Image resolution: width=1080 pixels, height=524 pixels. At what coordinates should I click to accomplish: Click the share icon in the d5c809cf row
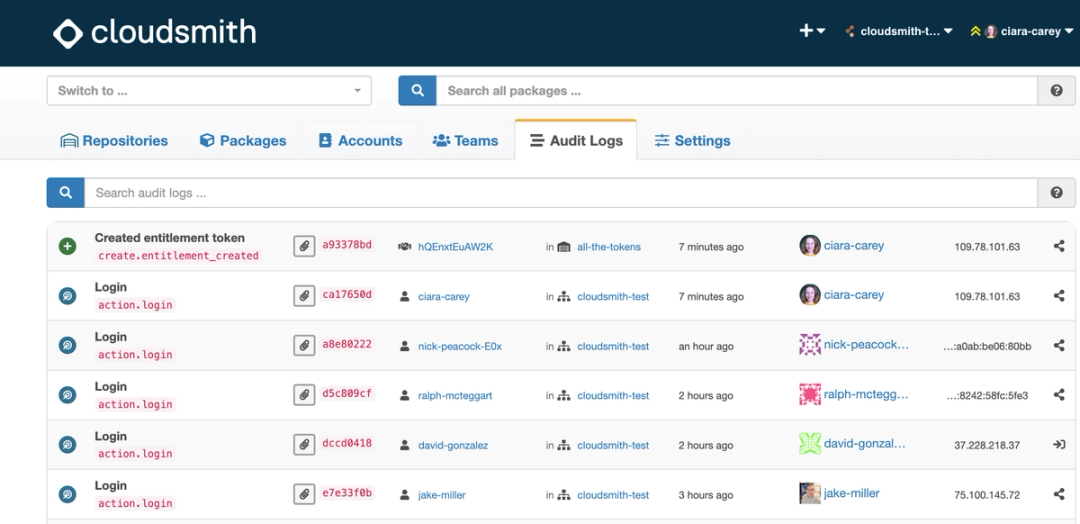click(x=1059, y=395)
